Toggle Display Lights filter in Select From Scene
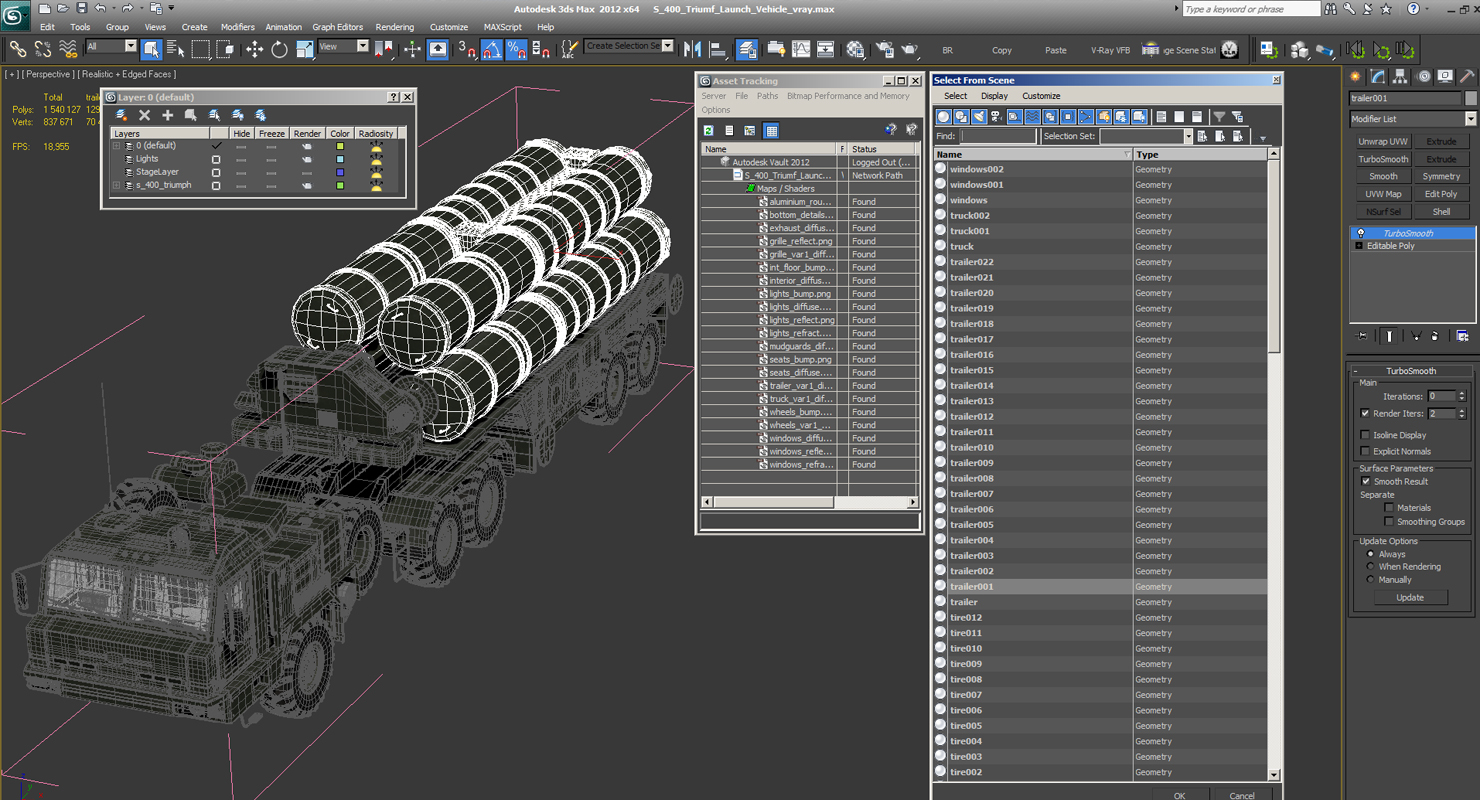Screen dimensions: 1480x800 point(979,117)
